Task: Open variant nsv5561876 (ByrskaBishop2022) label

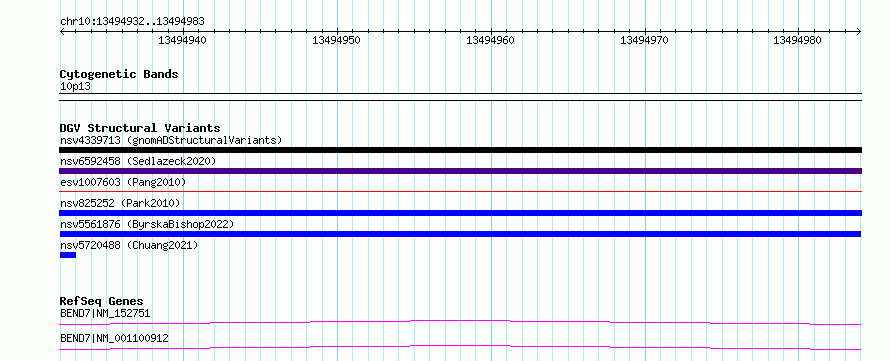Action: (x=146, y=224)
